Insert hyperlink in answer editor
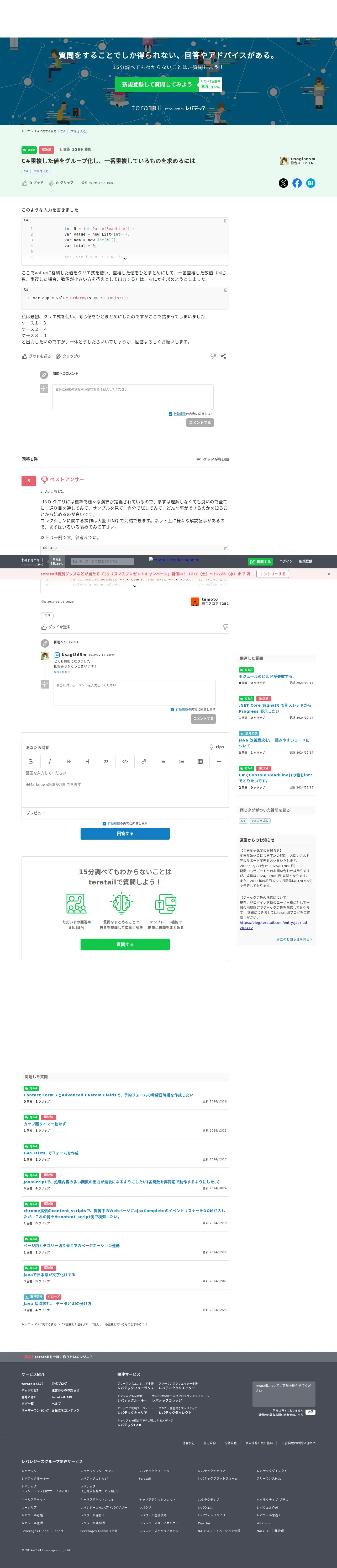The width and height of the screenshot is (337, 1568). [144, 761]
